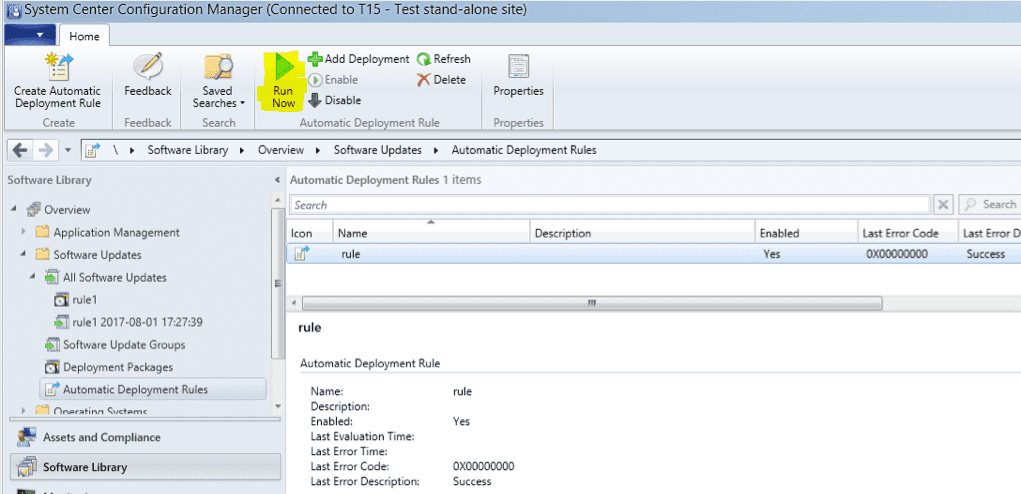Switch to Assets and Compliance workspace
1021x494 pixels.
(147, 437)
